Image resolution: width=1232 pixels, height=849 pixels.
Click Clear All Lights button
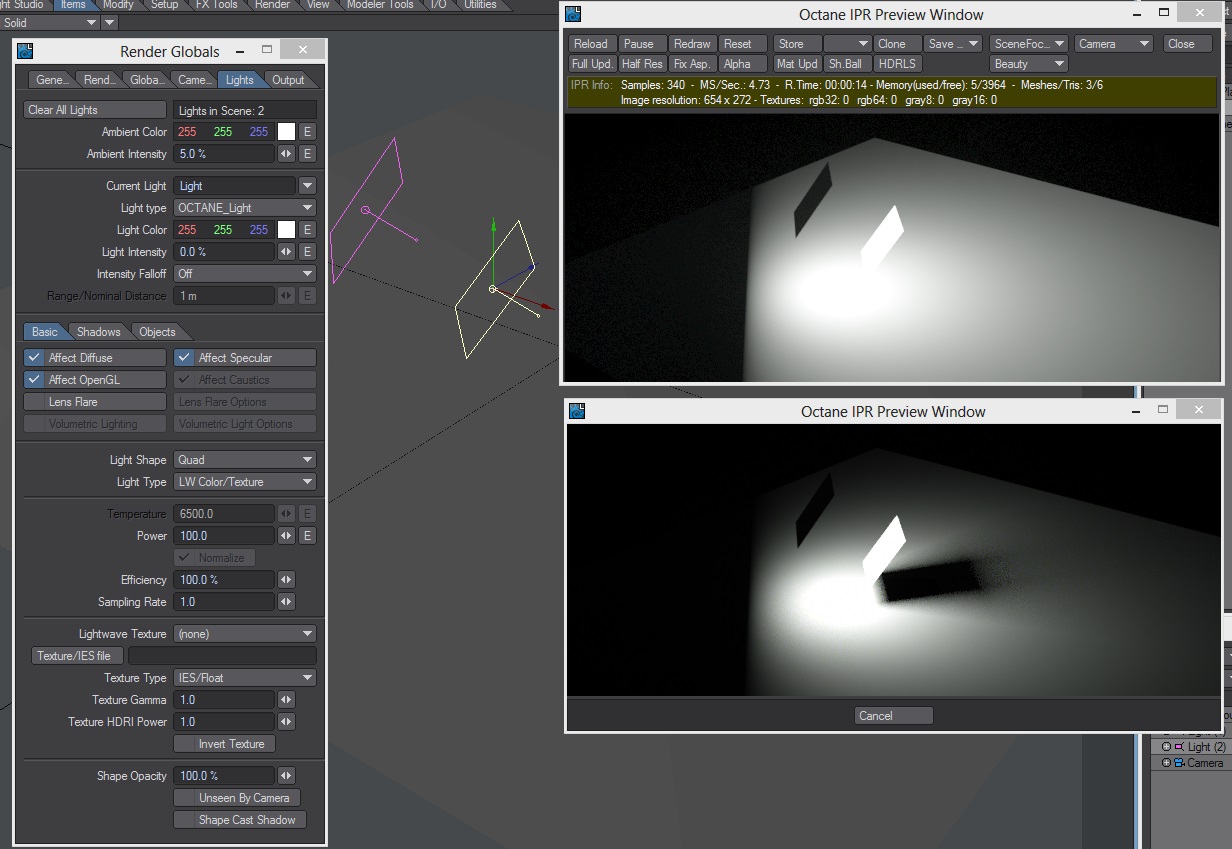[x=95, y=110]
